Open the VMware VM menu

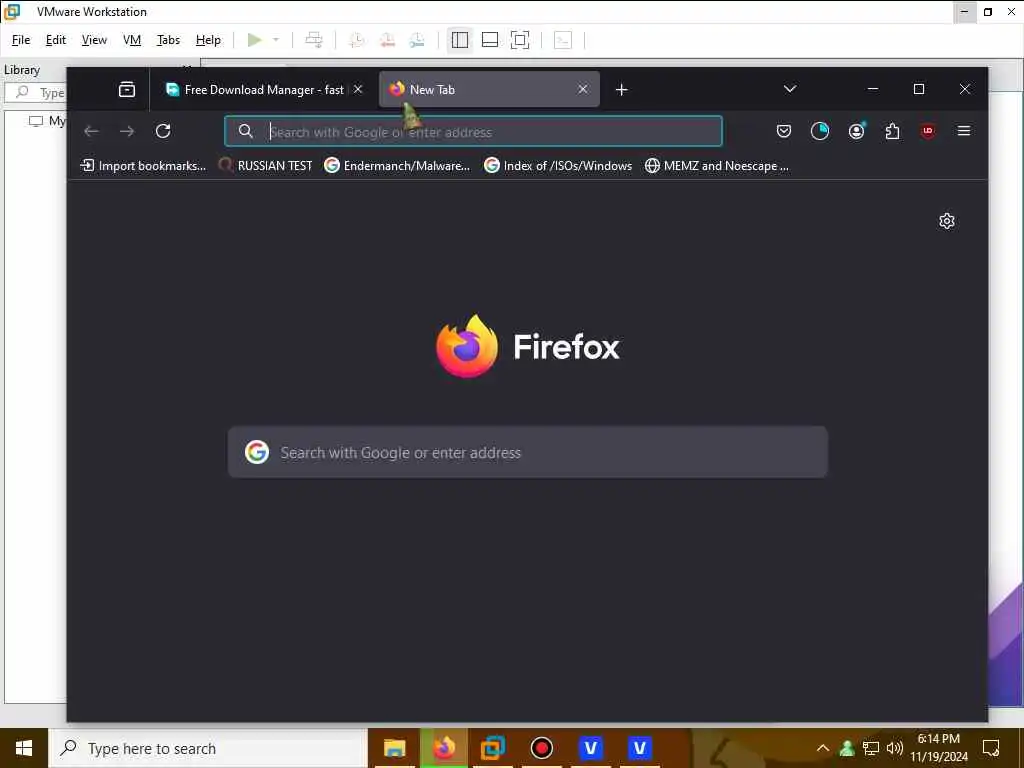[132, 40]
